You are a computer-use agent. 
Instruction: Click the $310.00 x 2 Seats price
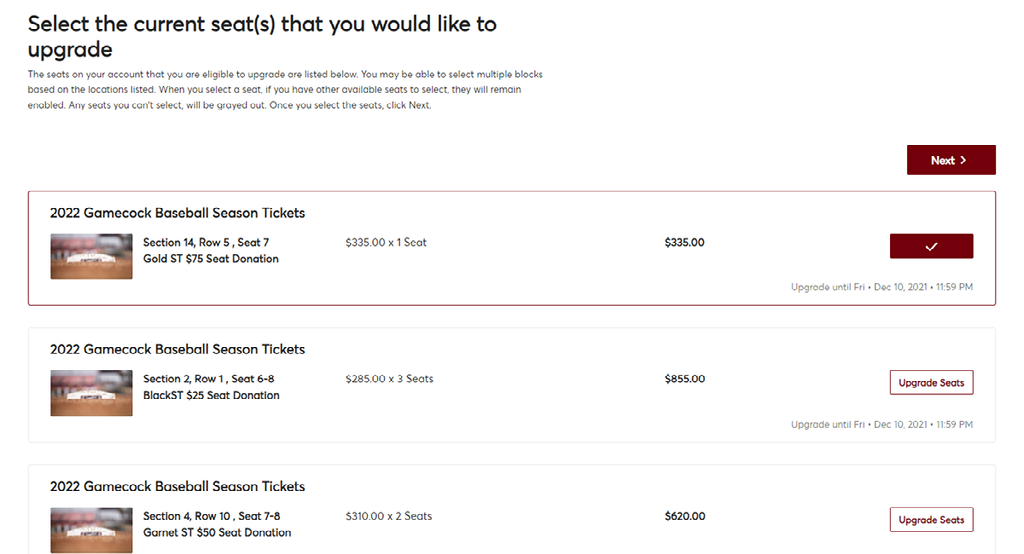click(x=388, y=516)
